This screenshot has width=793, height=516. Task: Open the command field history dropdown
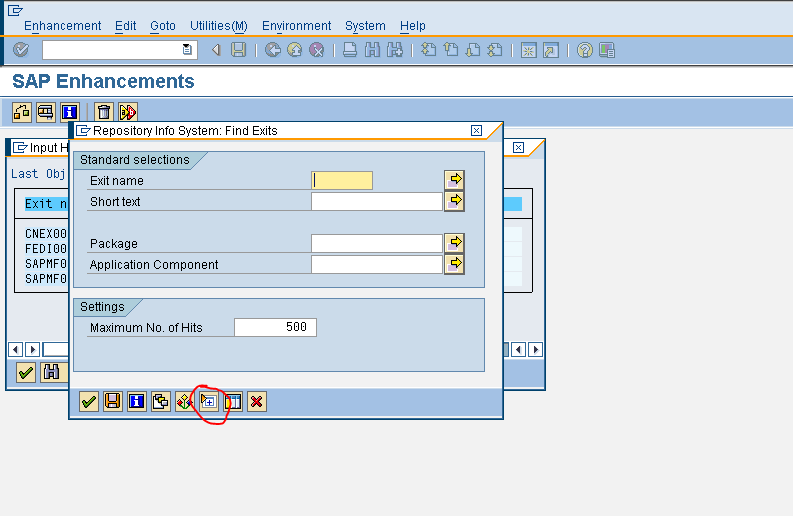click(187, 50)
